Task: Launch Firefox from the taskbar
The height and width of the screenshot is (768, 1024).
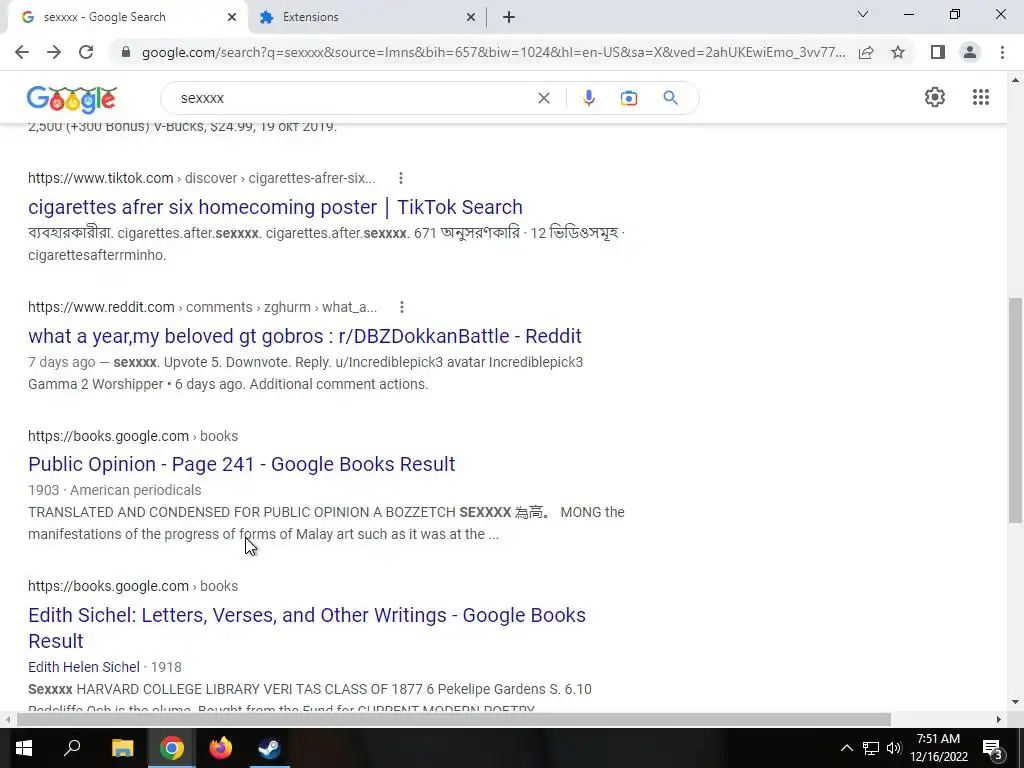Action: click(220, 748)
